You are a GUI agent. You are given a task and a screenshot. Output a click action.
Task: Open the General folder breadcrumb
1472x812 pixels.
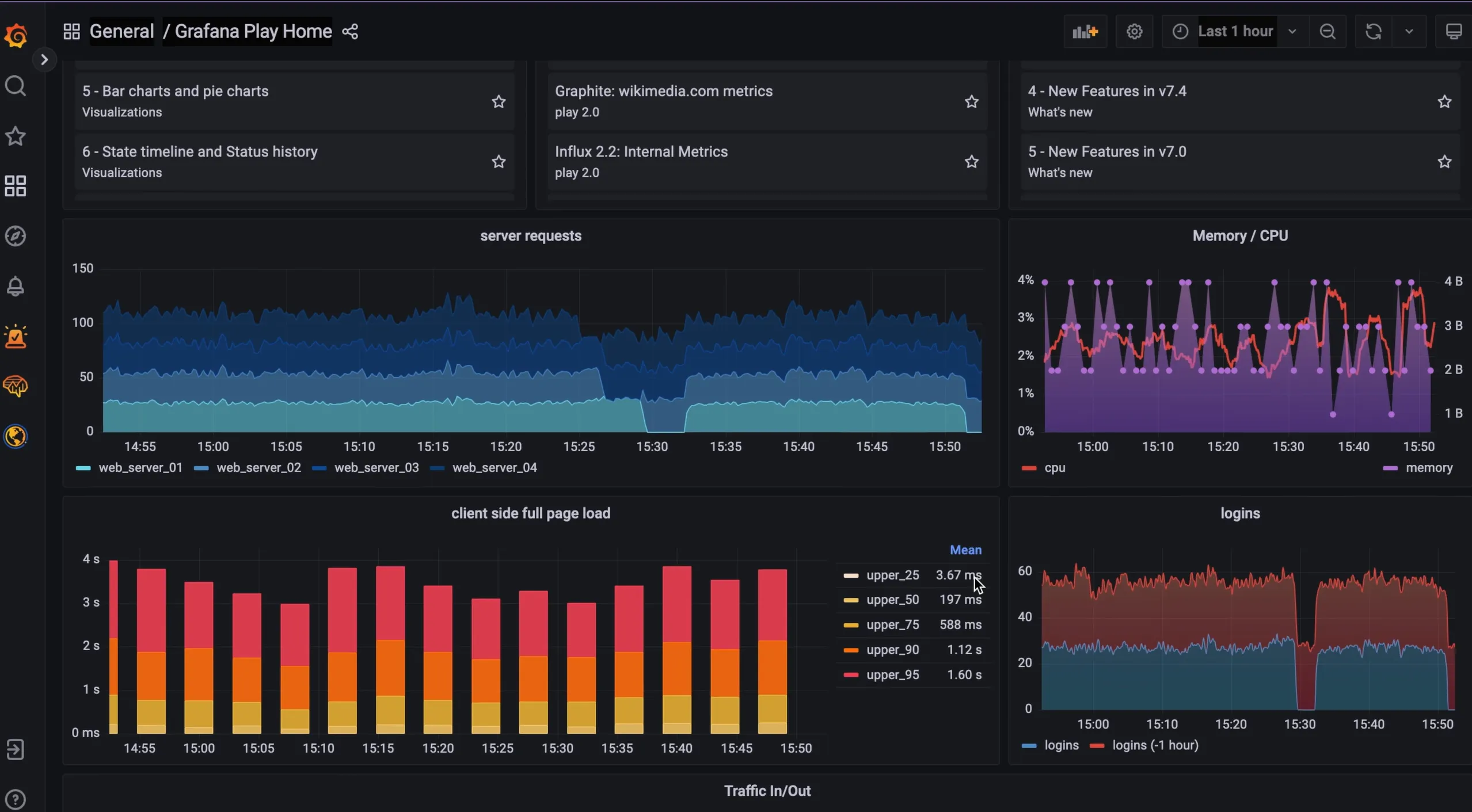pos(121,31)
